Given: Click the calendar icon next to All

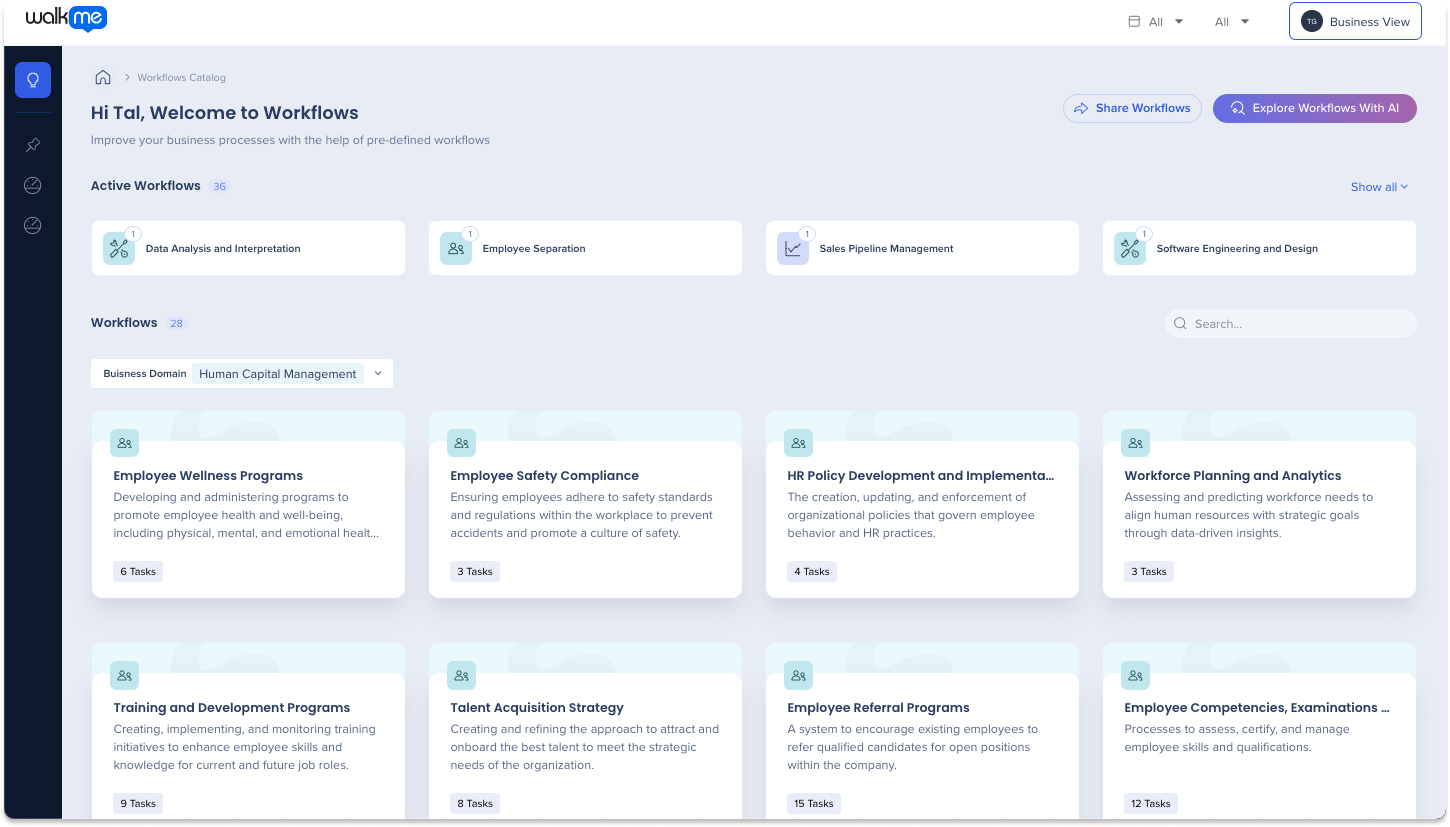Looking at the screenshot, I should 1134,21.
